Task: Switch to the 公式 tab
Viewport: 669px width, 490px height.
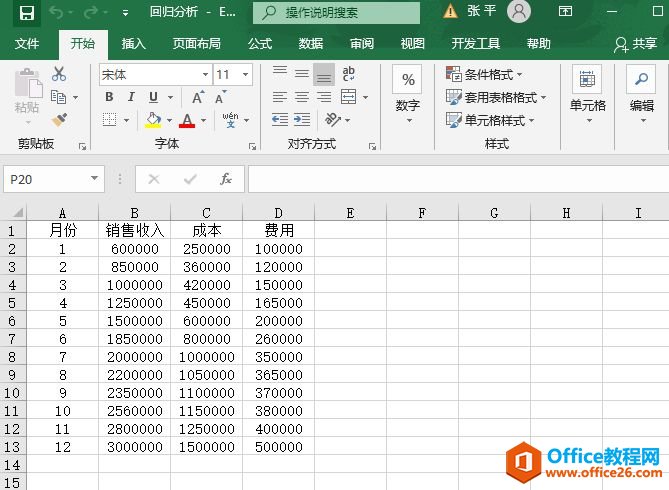Action: [260, 44]
